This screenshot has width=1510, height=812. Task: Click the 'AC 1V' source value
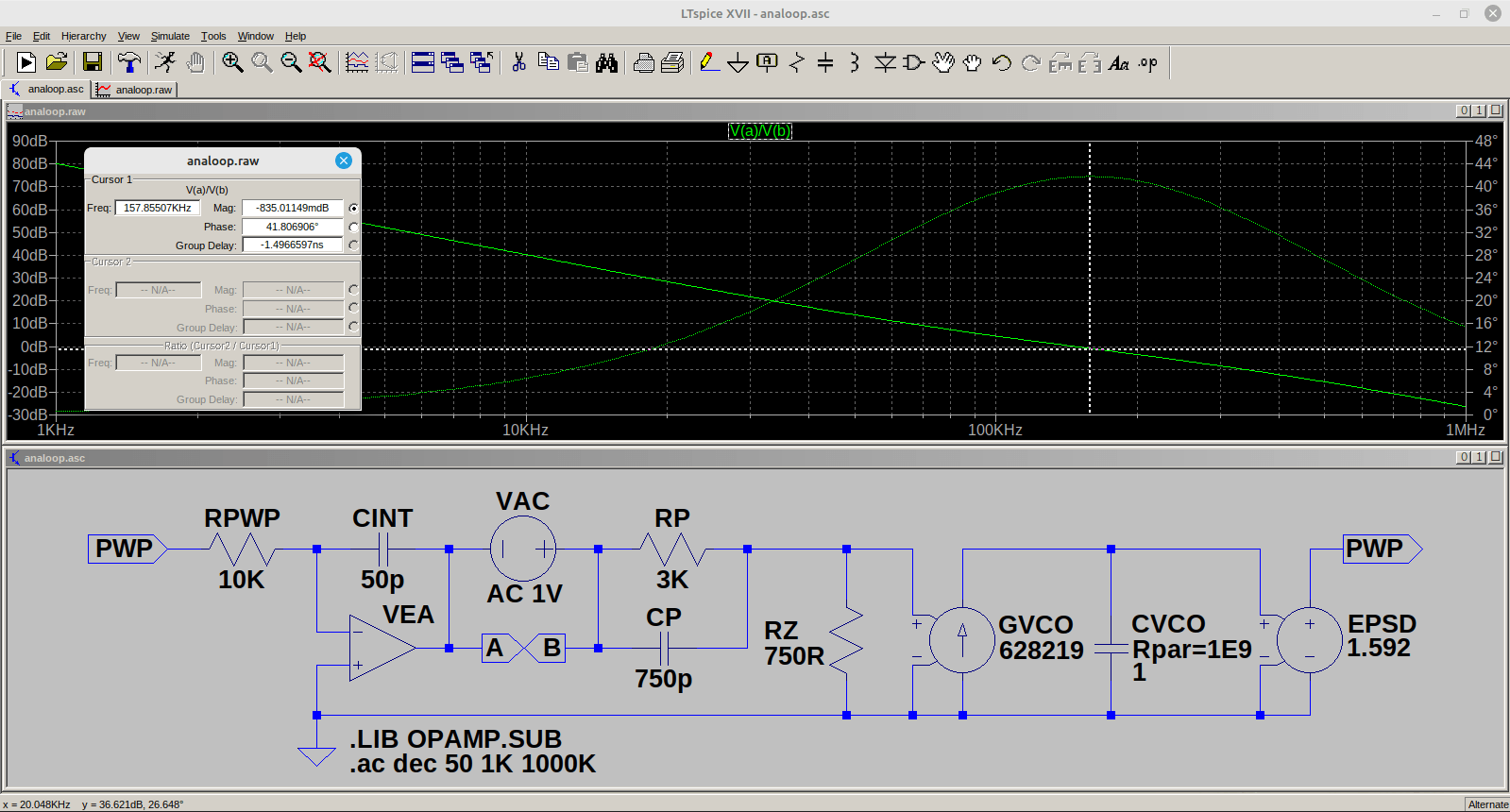click(524, 594)
